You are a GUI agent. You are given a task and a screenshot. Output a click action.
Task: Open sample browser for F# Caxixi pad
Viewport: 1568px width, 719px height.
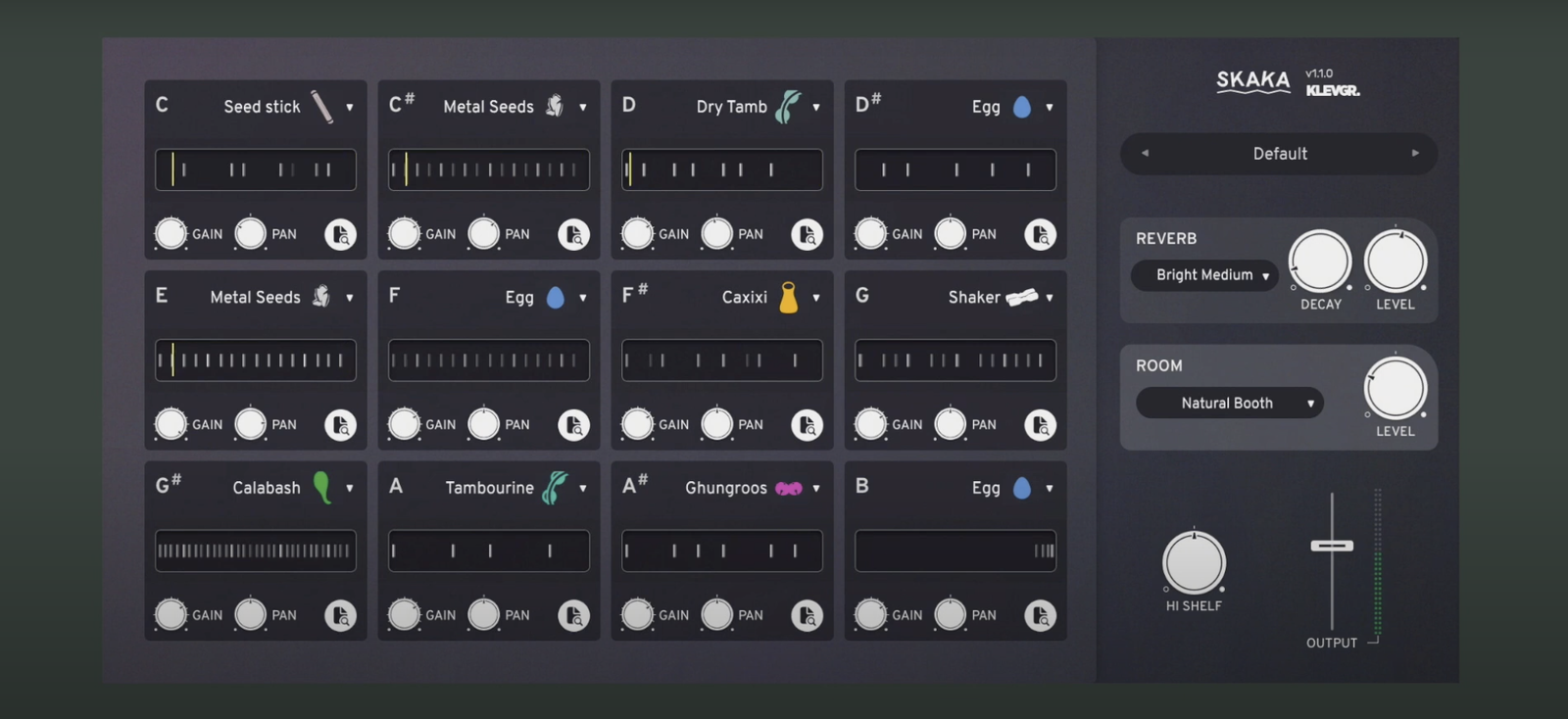(807, 425)
